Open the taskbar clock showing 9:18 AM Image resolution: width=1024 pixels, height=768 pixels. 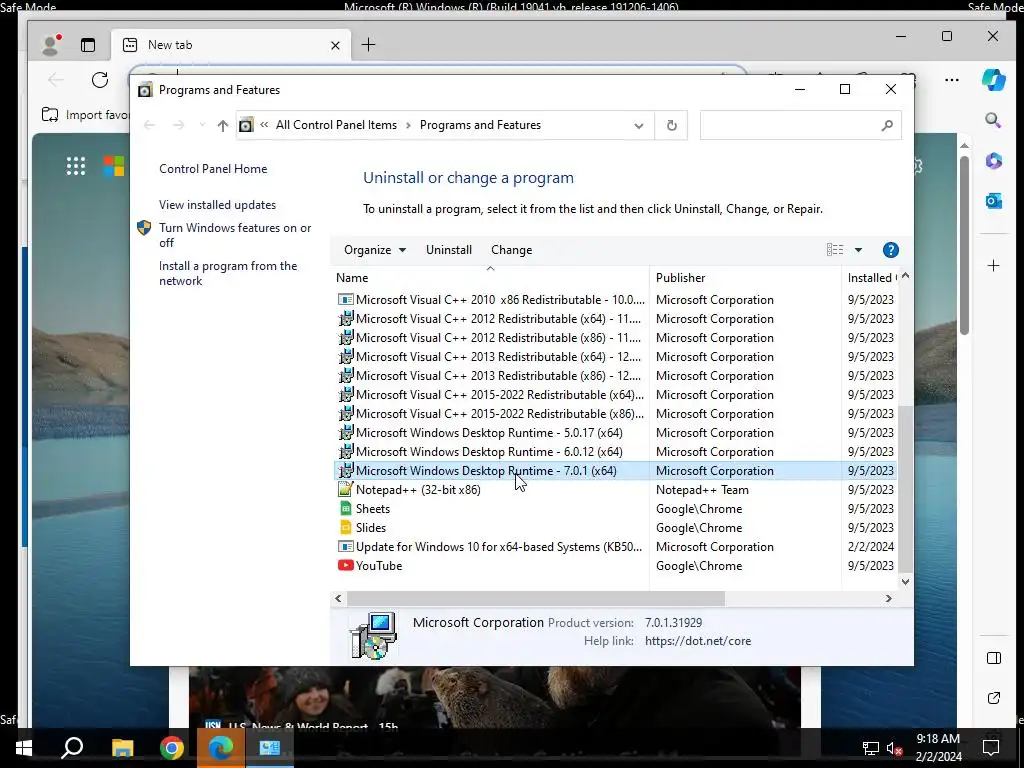[x=938, y=748]
